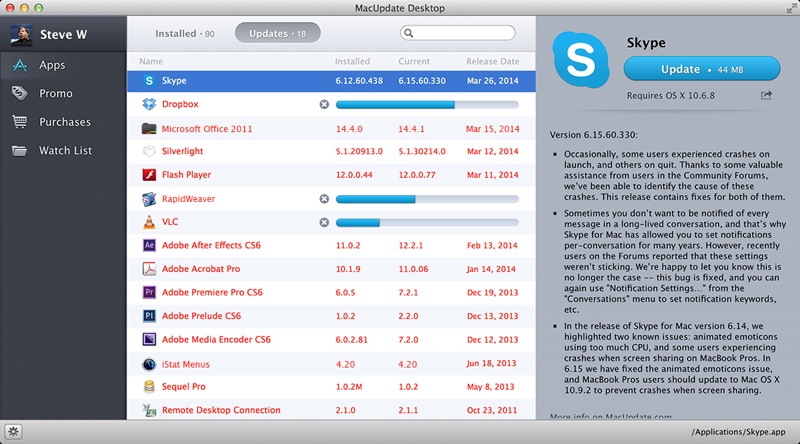Click the Adobe After Effects icon
800x444 pixels.
(x=148, y=245)
